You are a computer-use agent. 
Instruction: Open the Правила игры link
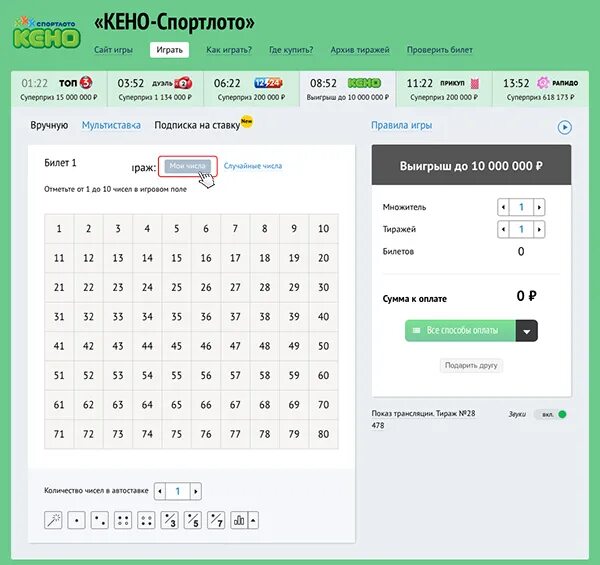401,125
